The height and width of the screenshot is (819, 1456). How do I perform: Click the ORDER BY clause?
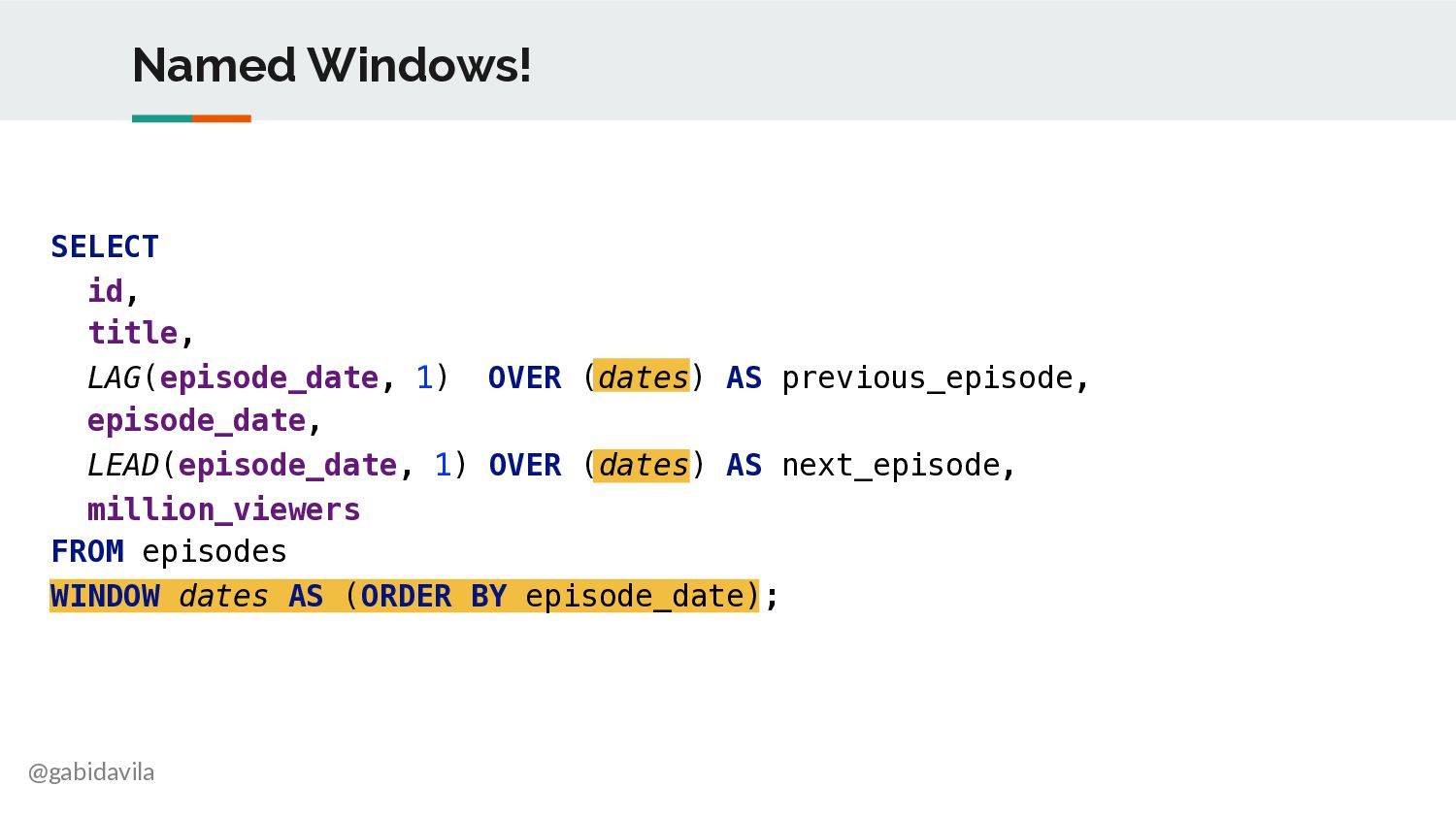pos(434,596)
